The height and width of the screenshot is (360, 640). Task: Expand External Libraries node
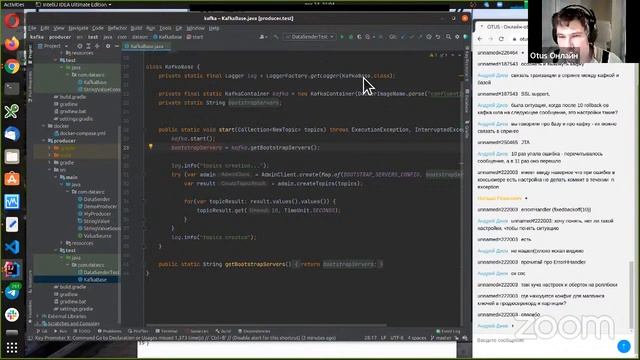coord(38,316)
